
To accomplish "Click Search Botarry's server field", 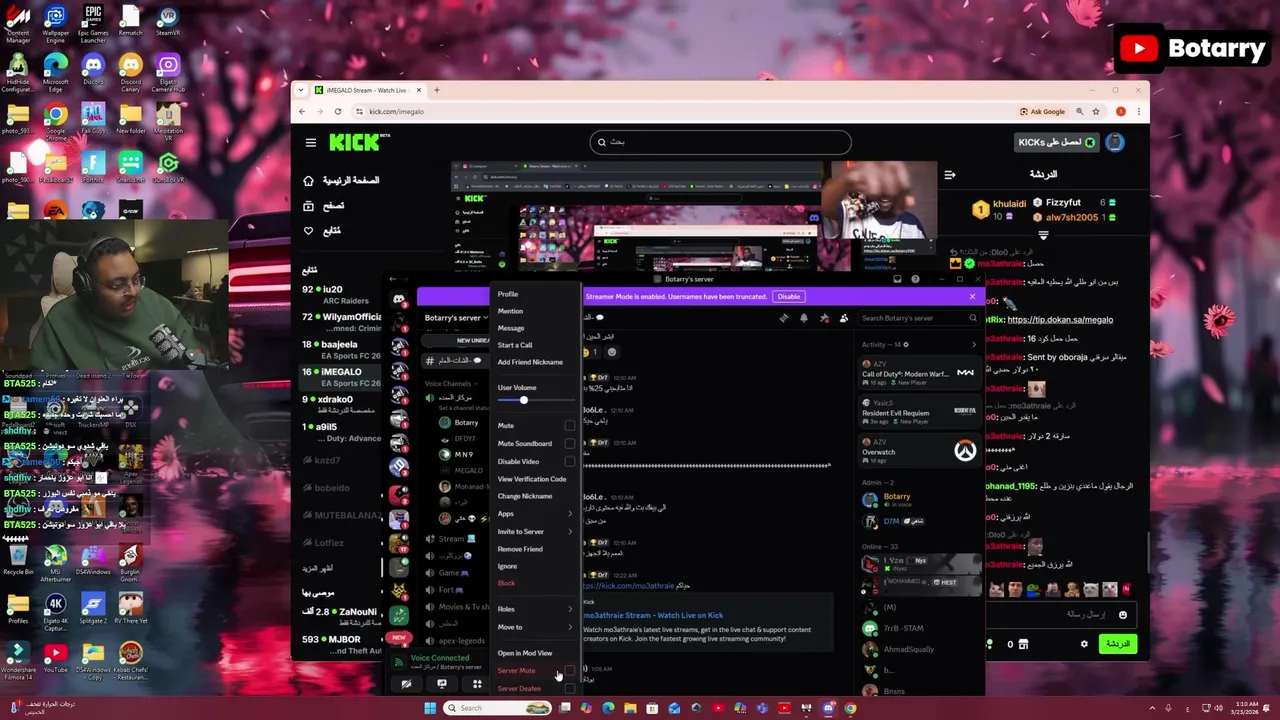I will click(x=919, y=318).
